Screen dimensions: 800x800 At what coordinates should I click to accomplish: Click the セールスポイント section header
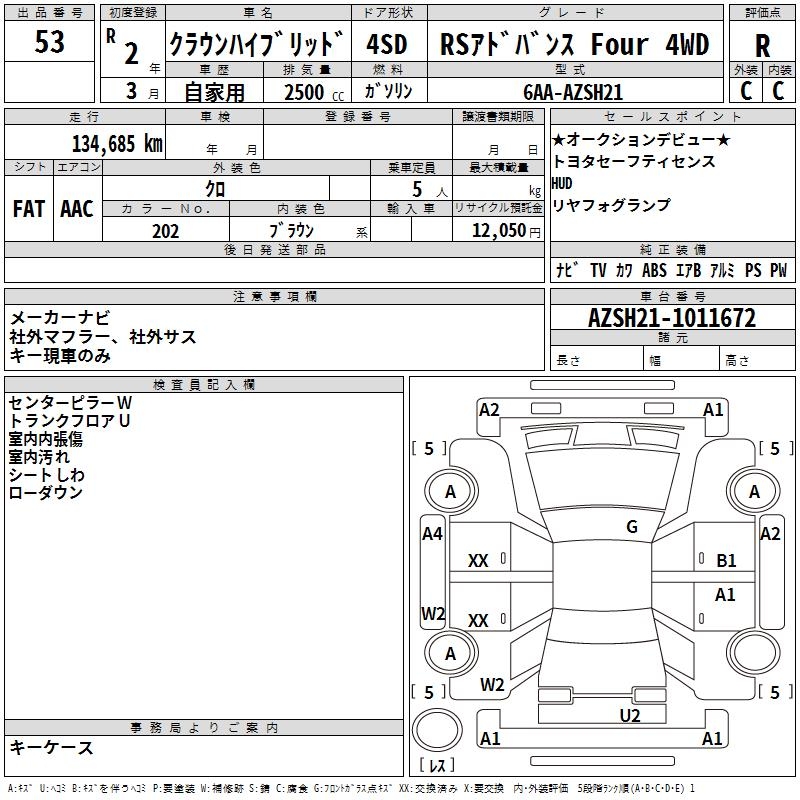[672, 117]
